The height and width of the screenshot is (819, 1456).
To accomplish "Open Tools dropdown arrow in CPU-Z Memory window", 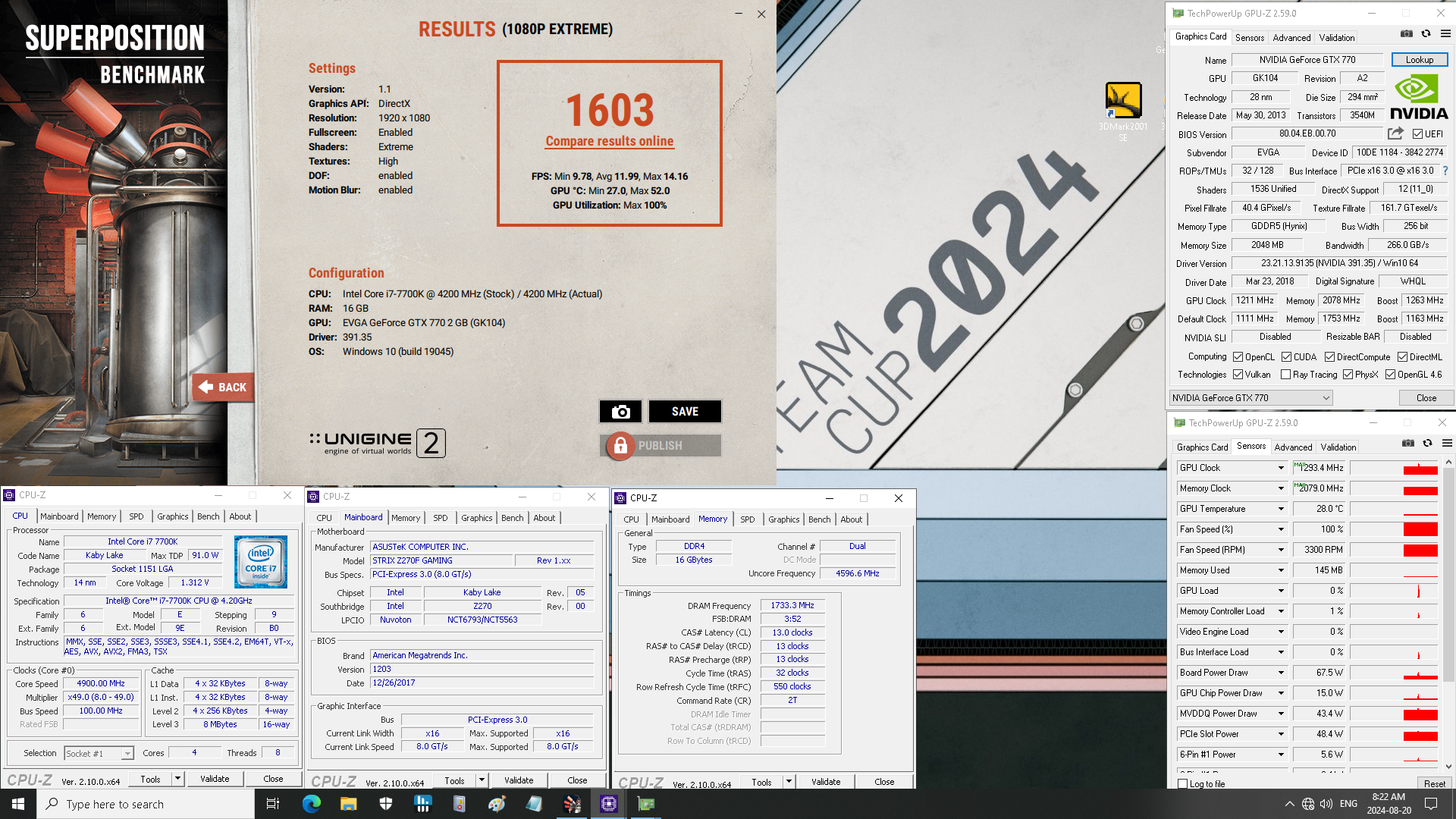I will pyautogui.click(x=789, y=782).
